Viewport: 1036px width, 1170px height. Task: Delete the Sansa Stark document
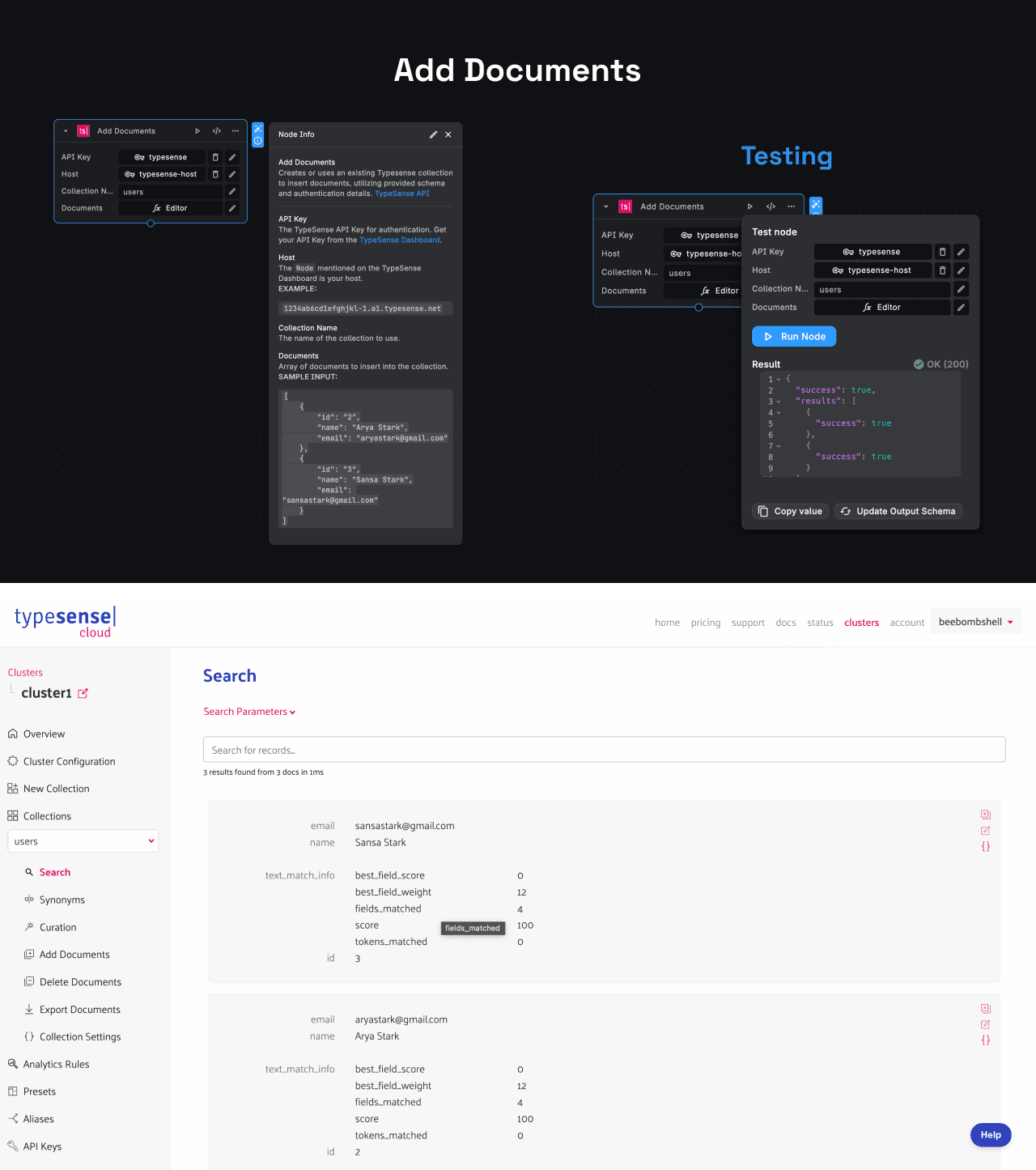986,815
